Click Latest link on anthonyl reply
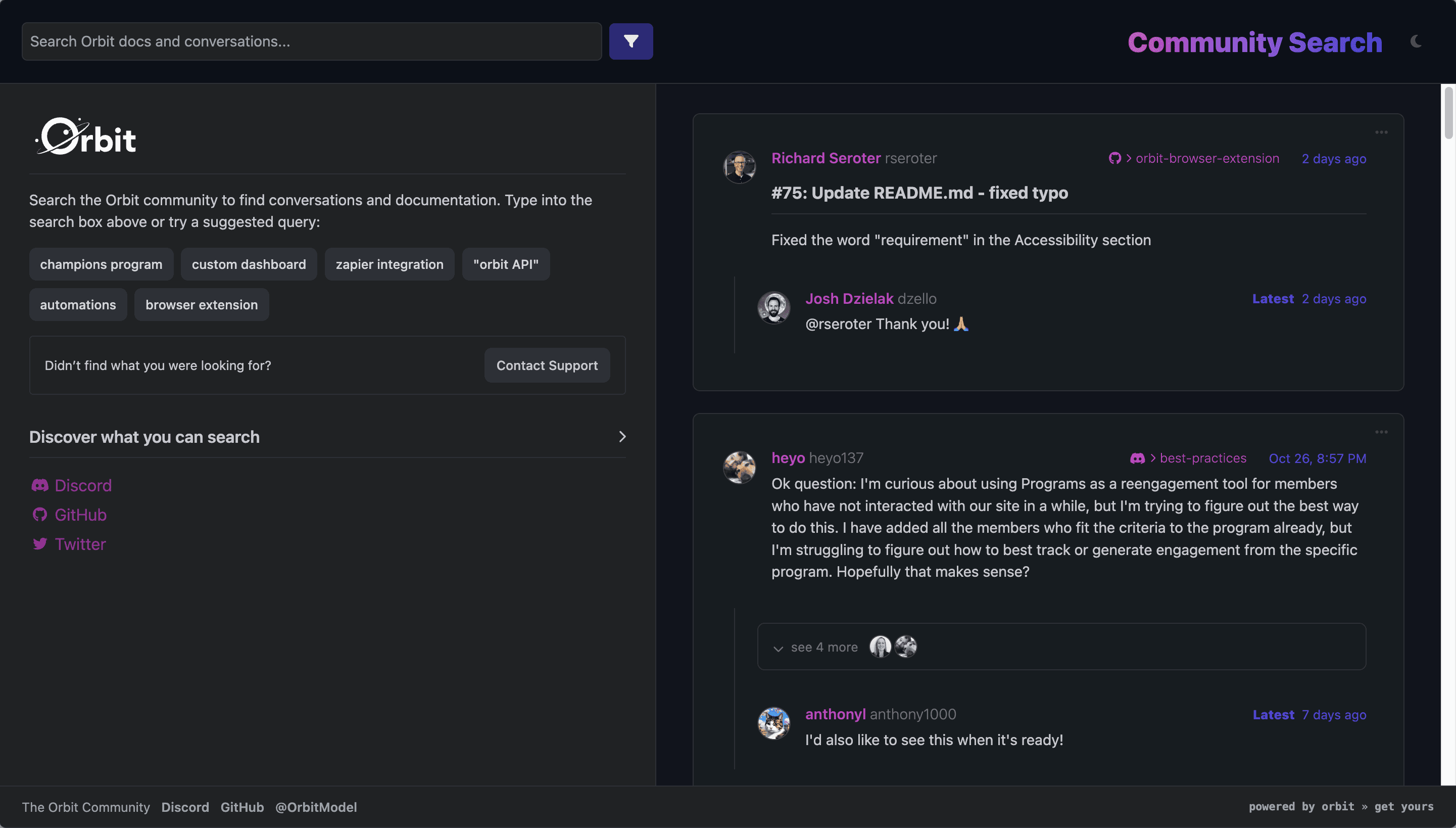 click(x=1274, y=715)
